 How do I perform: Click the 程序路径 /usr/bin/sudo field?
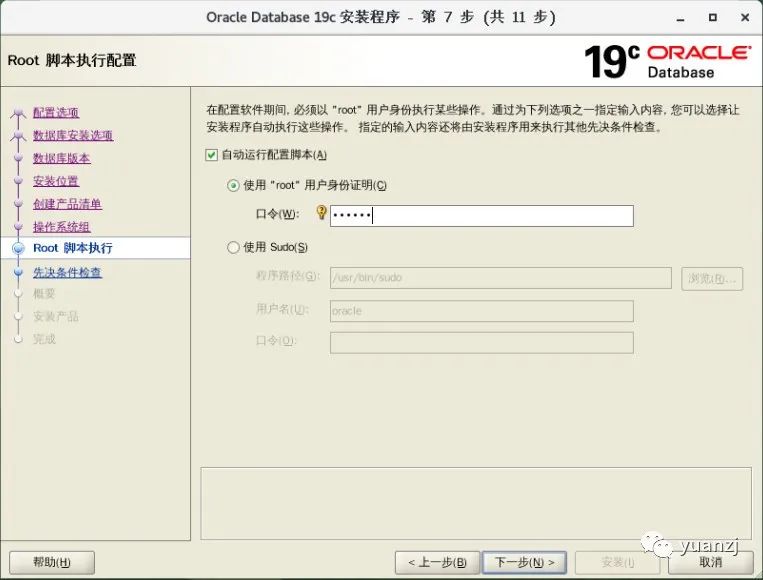coord(501,278)
